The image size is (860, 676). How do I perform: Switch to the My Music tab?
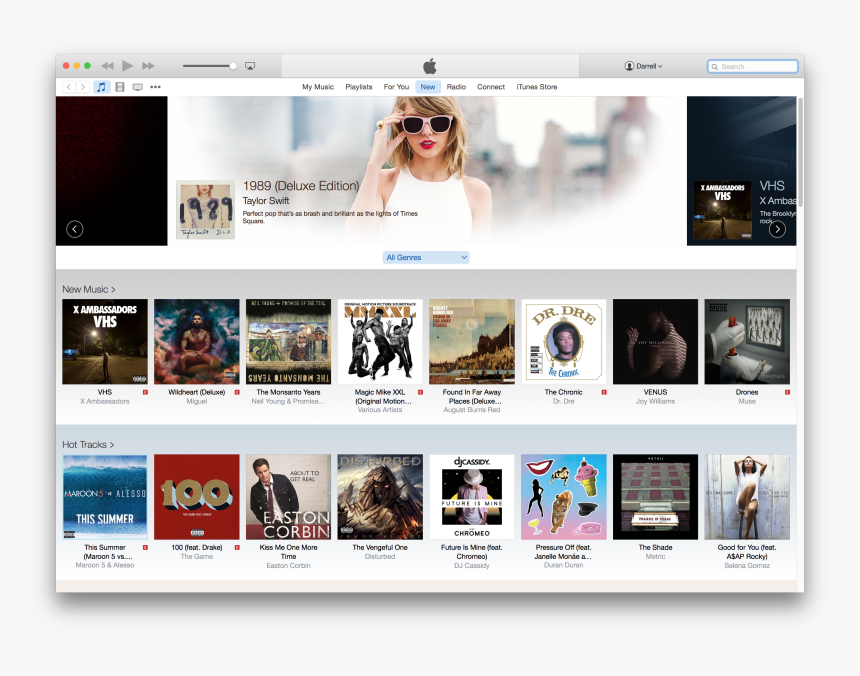(x=318, y=87)
